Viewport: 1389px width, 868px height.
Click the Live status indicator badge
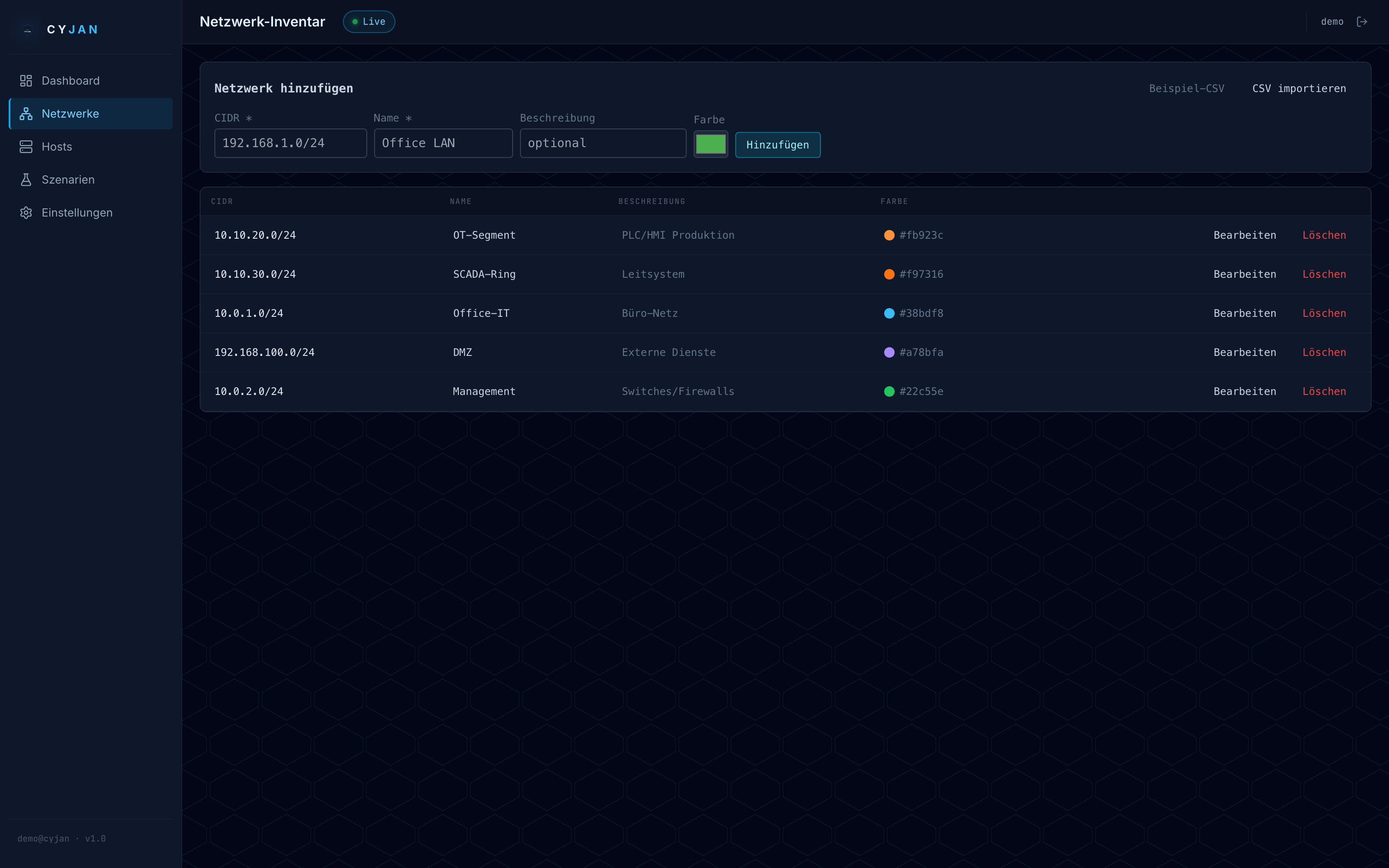click(x=369, y=21)
